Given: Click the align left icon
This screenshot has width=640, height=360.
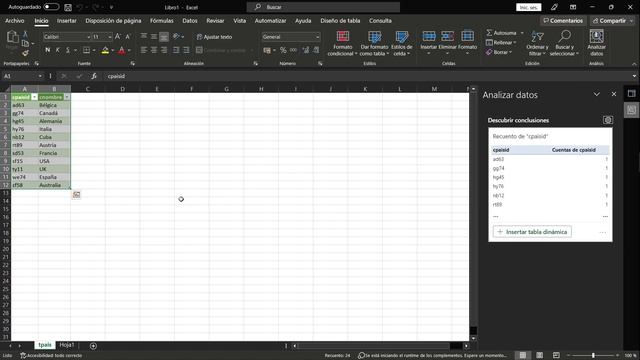Looking at the screenshot, I should coord(144,50).
